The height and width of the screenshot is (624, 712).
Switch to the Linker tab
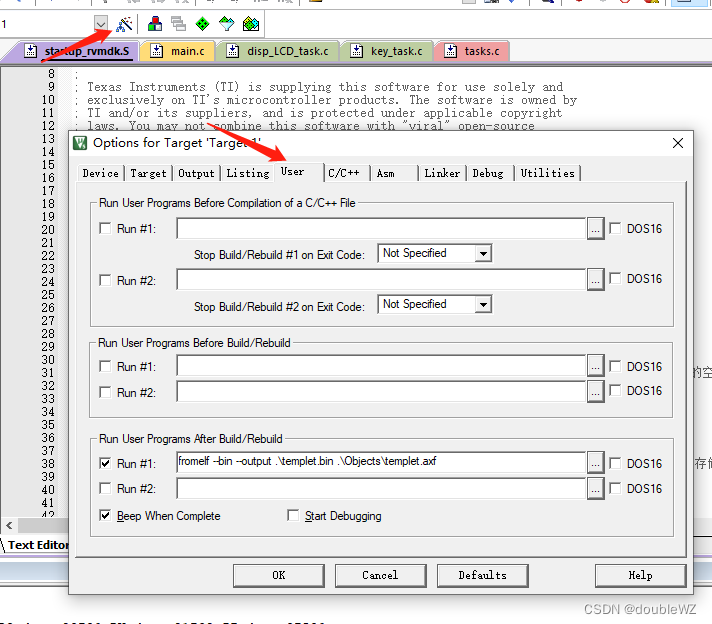point(442,173)
